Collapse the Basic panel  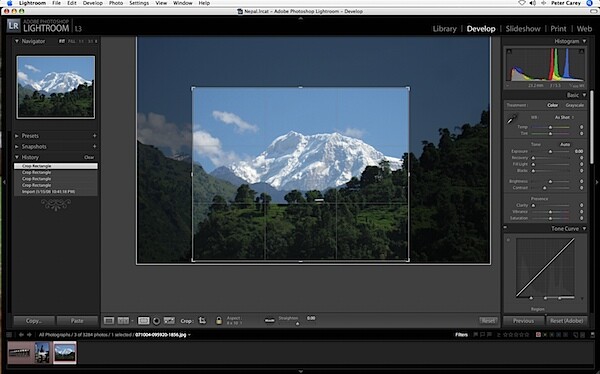(584, 95)
